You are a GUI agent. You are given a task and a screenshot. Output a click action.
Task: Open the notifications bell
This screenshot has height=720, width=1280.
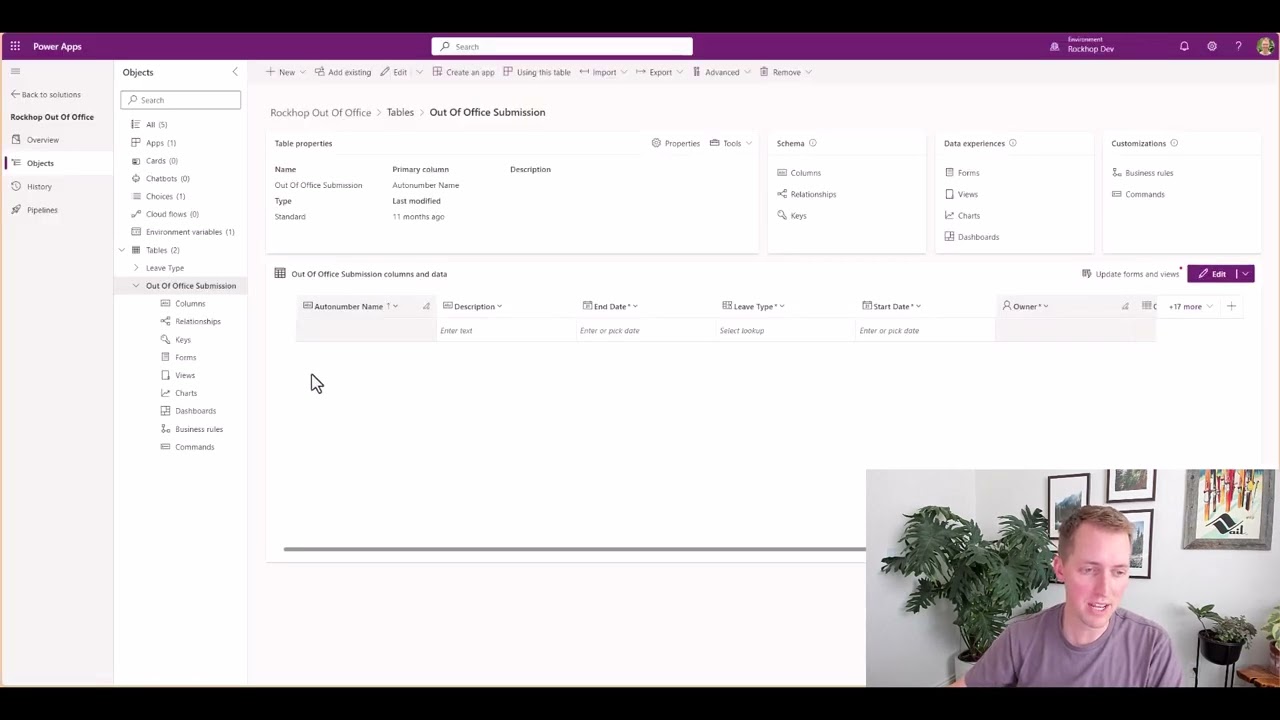(x=1184, y=46)
